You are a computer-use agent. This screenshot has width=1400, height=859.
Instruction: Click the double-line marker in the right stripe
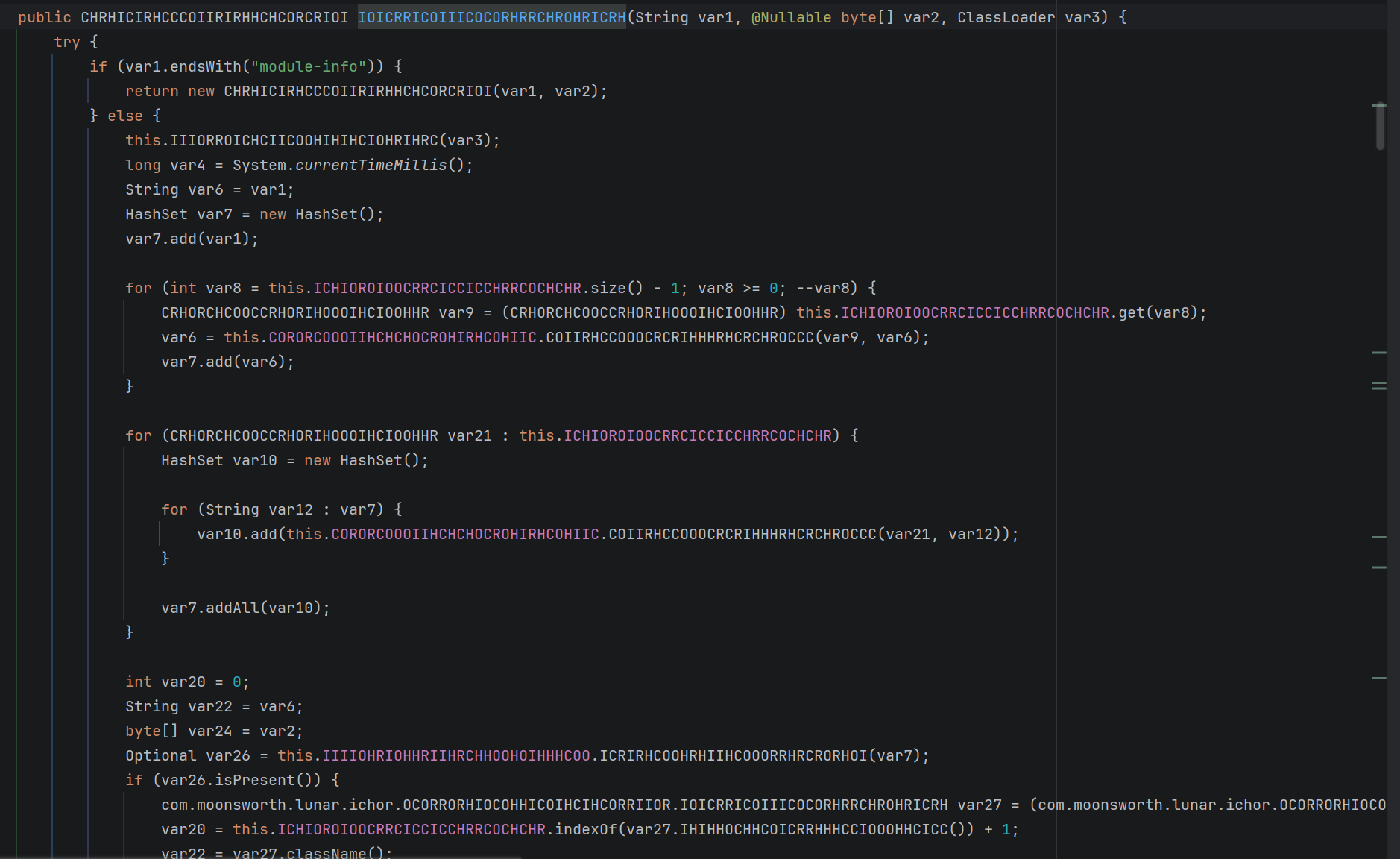coord(1379,386)
